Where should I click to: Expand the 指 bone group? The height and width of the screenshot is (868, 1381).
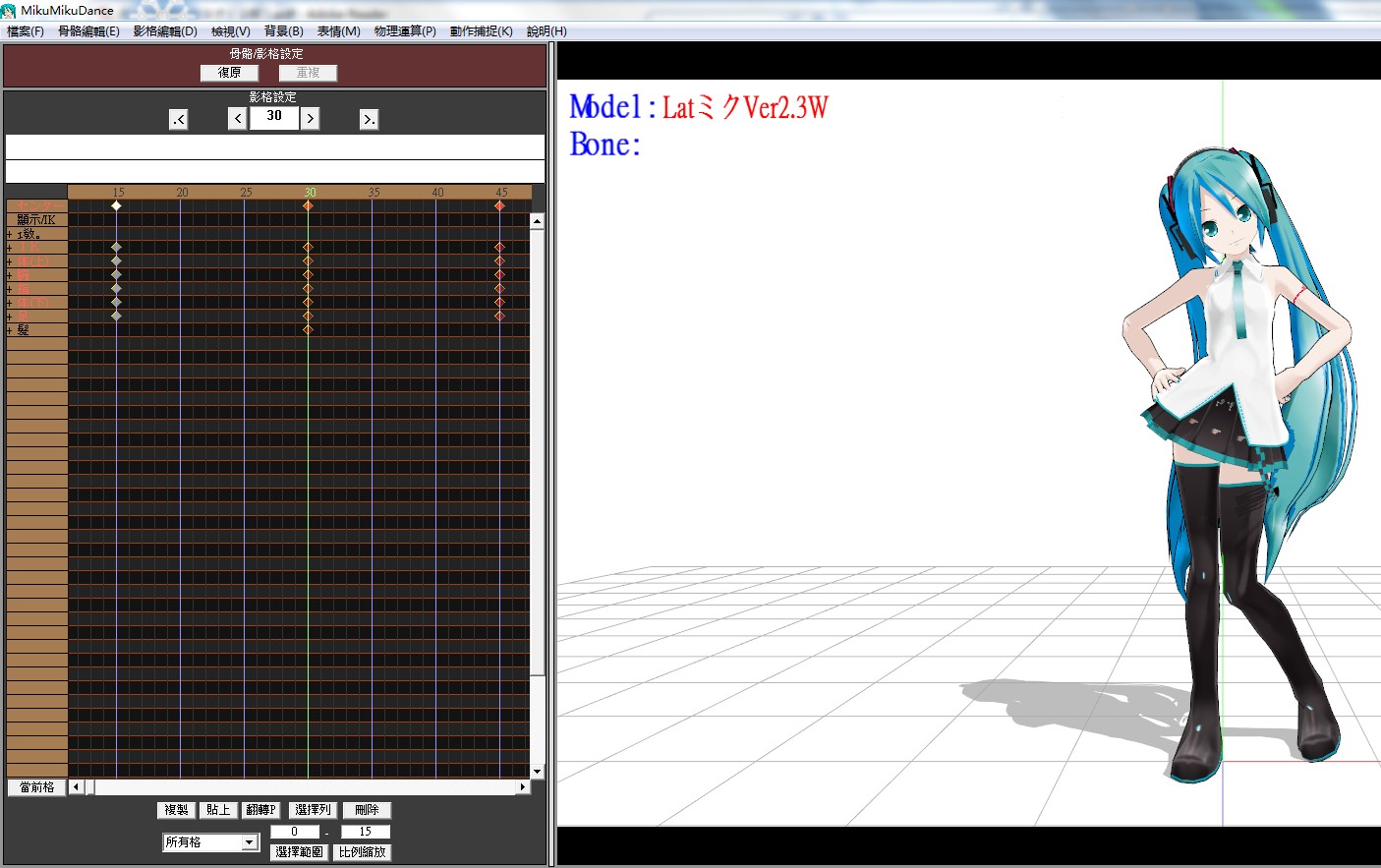point(10,289)
